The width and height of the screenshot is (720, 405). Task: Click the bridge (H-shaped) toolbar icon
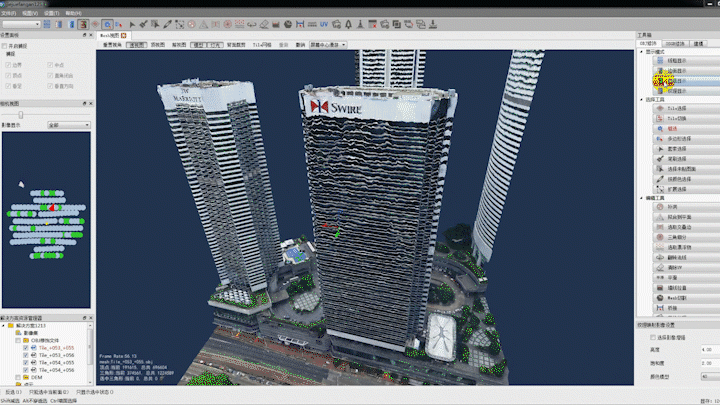(x=300, y=24)
